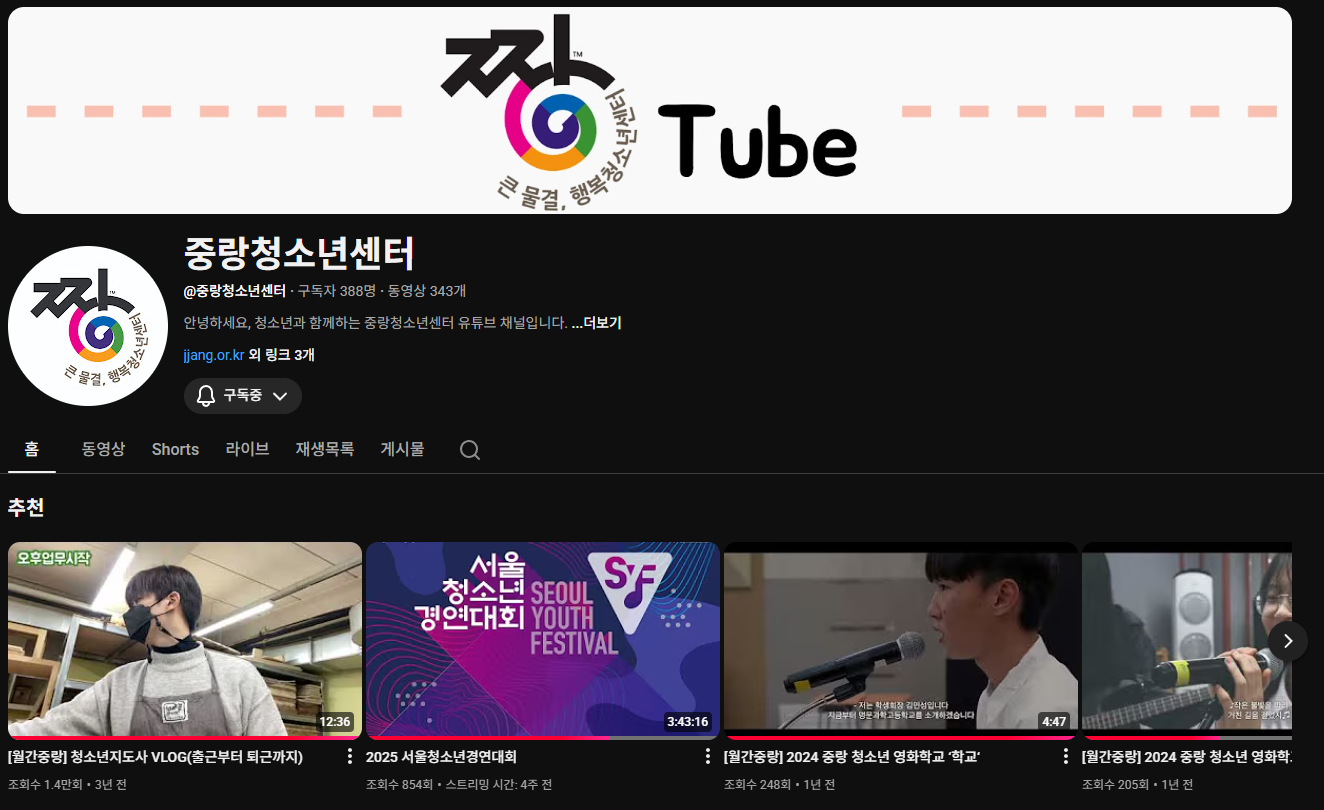This screenshot has width=1324, height=810.
Task: Click title [월간중랑] 청소년지도사 VLOG(출근부터 퇴근까지)
Action: [x=155, y=757]
